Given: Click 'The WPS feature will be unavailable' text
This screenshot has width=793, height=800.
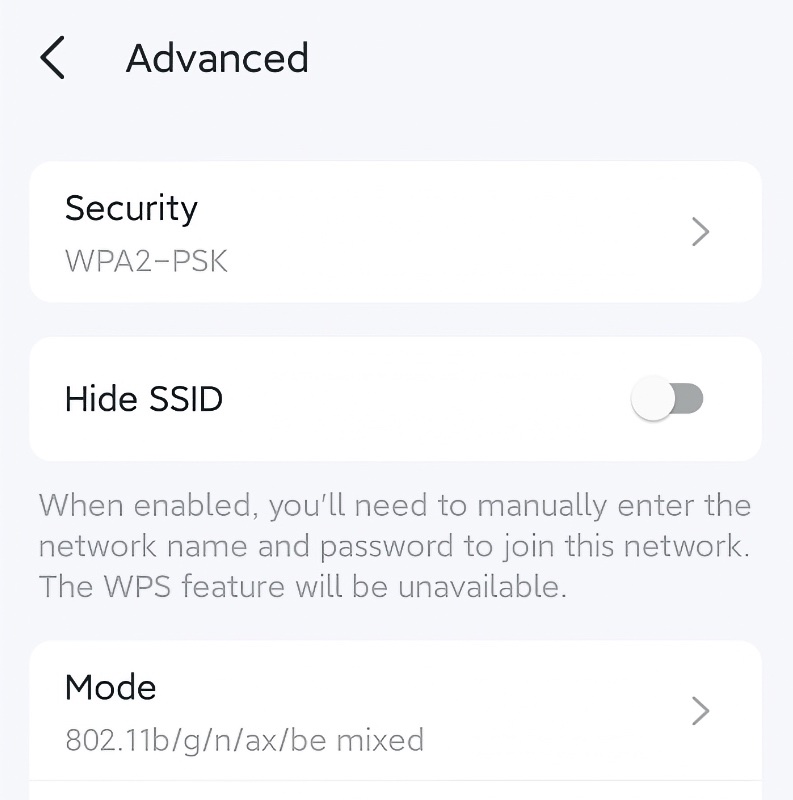Looking at the screenshot, I should tap(302, 586).
